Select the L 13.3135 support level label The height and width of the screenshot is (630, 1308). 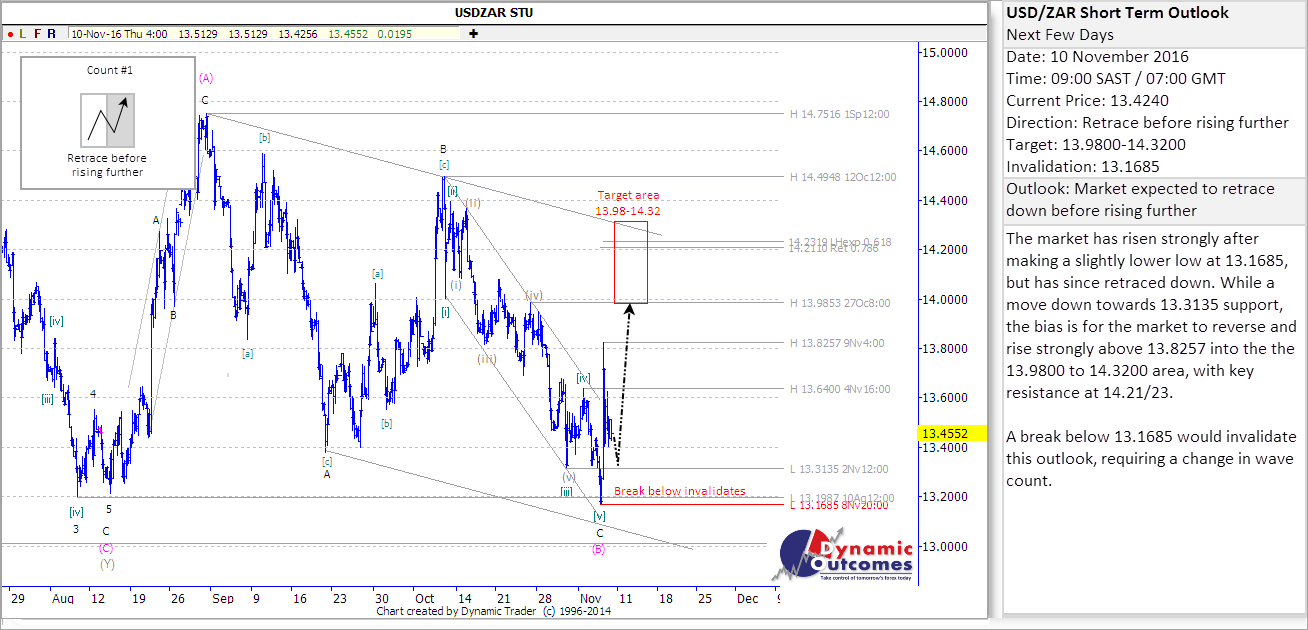839,468
